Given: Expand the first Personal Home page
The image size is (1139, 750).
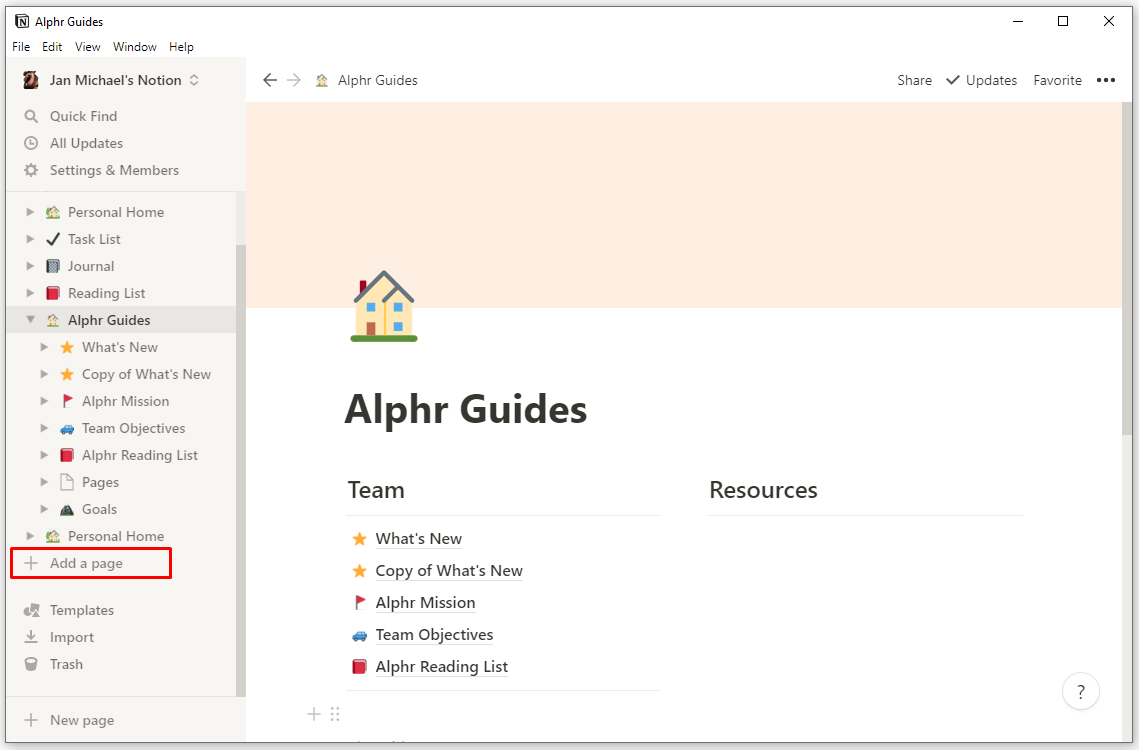Looking at the screenshot, I should [x=30, y=212].
